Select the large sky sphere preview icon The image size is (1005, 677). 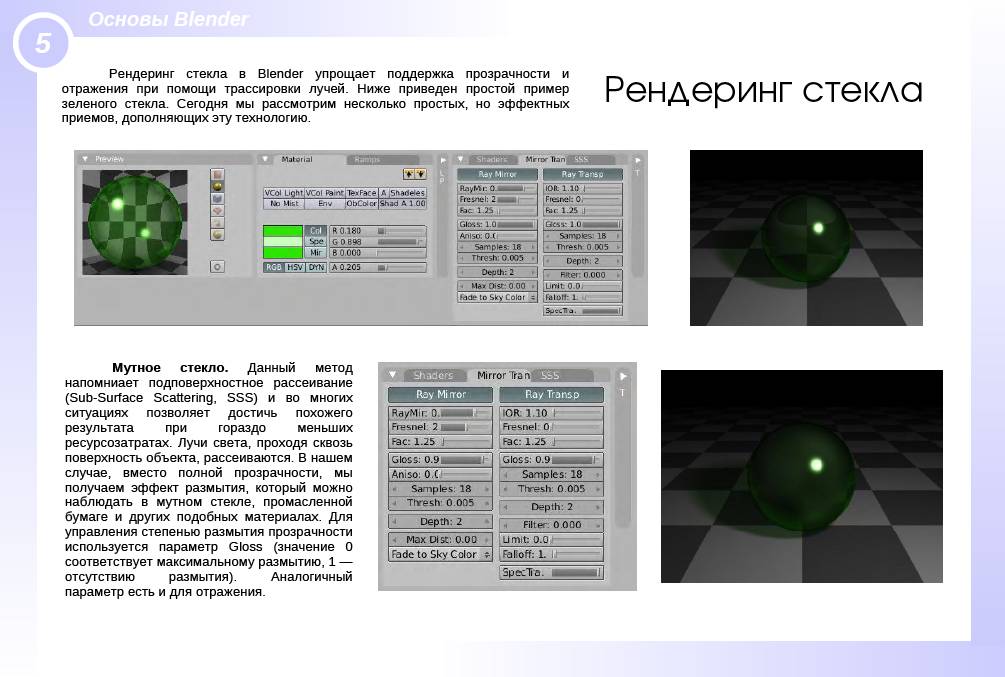(x=217, y=235)
